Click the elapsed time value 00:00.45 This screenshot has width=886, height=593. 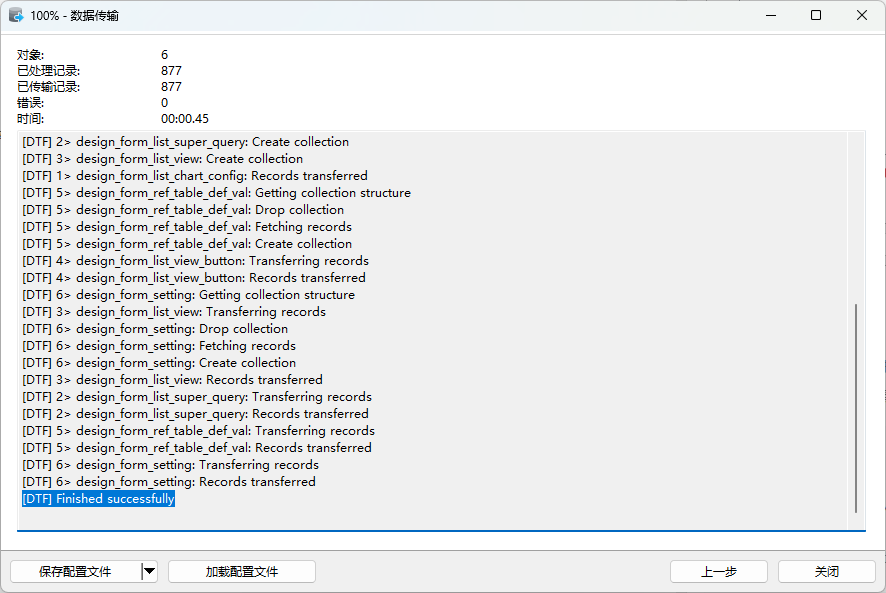pyautogui.click(x=185, y=119)
